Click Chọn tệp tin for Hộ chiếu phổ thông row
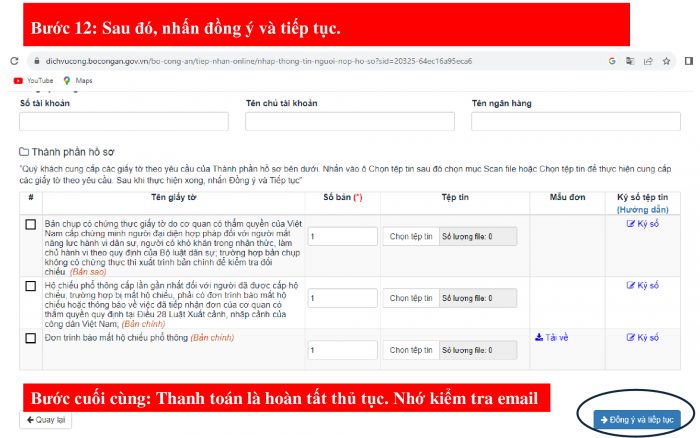Screen dimensions: 700x438 pos(411,298)
